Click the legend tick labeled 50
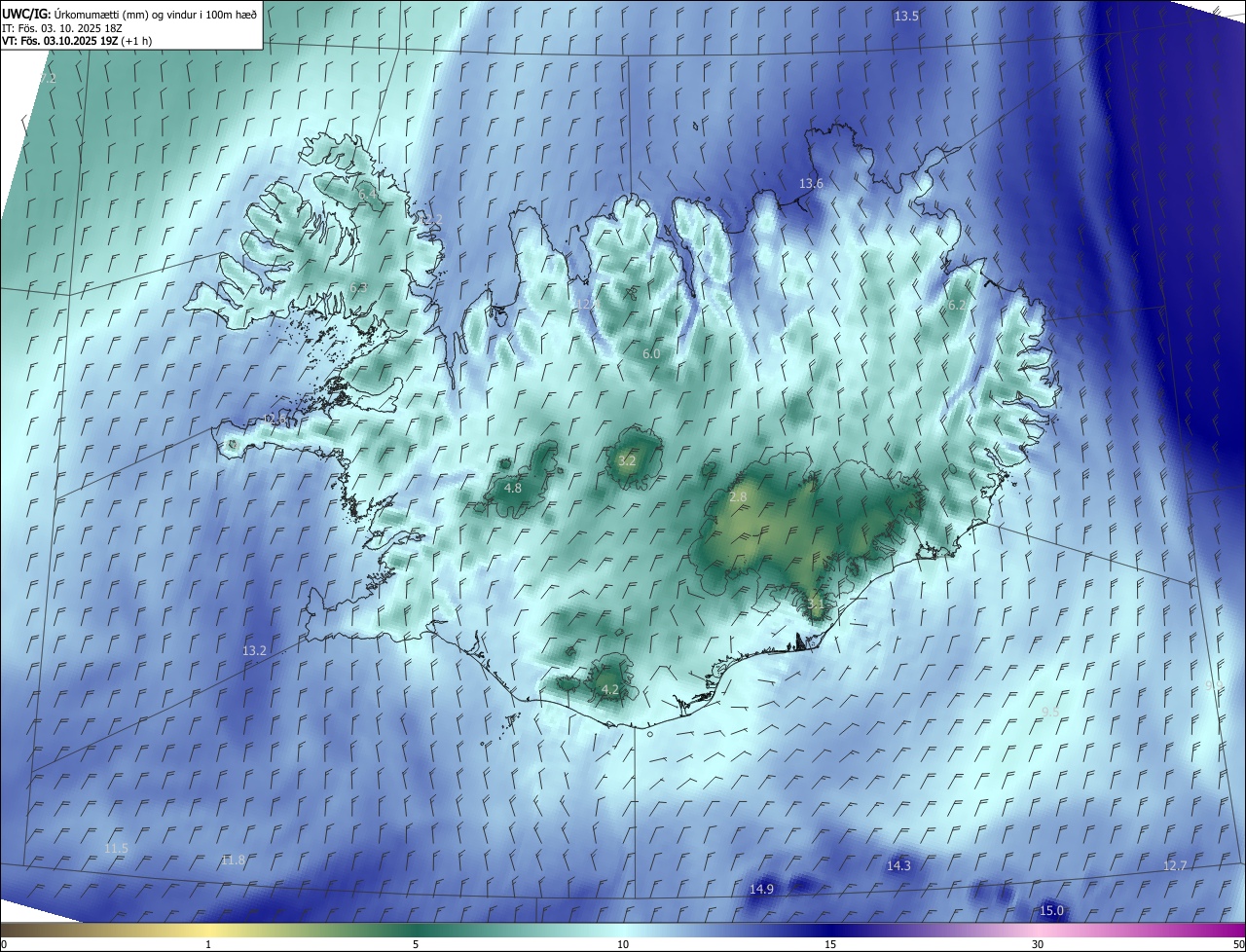The image size is (1246, 952). pyautogui.click(x=1238, y=944)
